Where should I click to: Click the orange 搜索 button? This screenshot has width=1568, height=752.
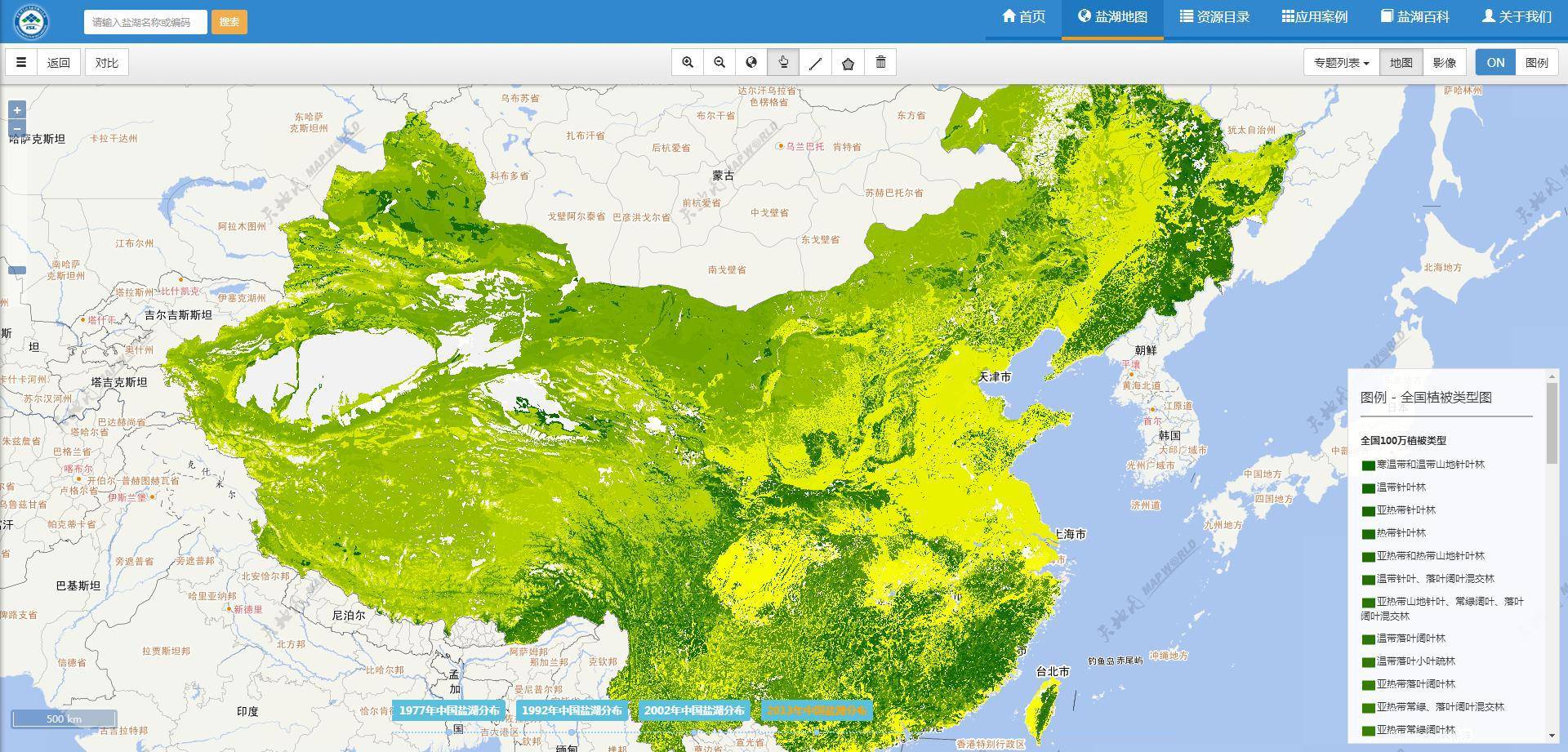click(229, 22)
